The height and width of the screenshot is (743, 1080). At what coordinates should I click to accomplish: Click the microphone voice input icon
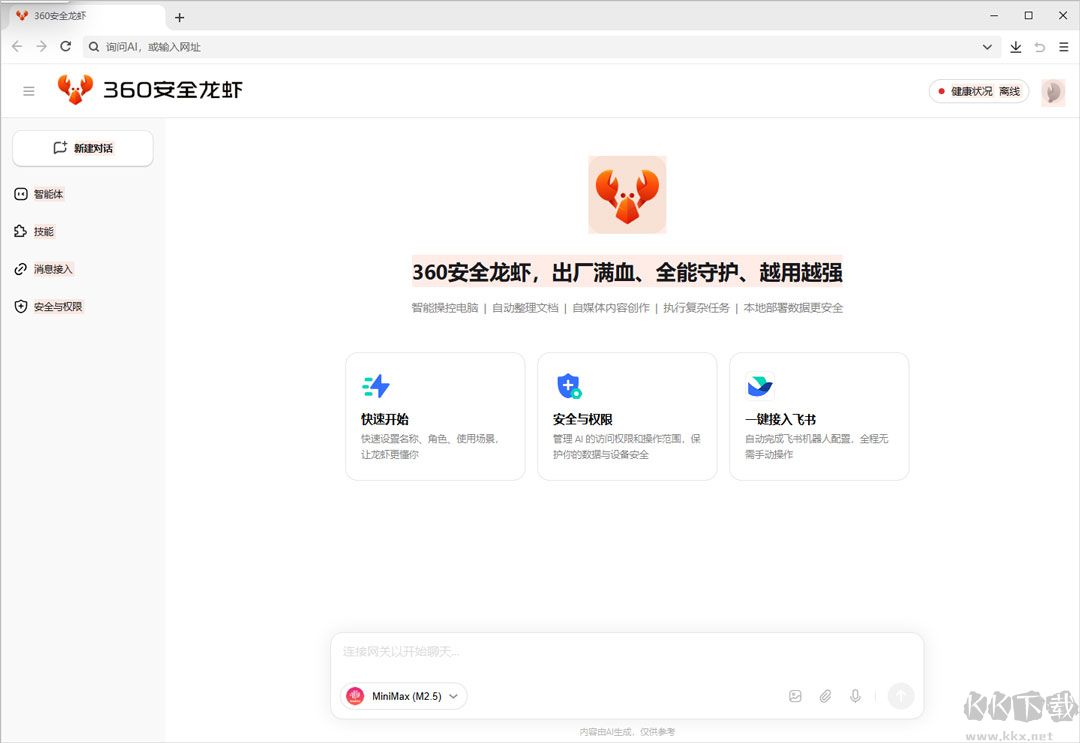[855, 696]
